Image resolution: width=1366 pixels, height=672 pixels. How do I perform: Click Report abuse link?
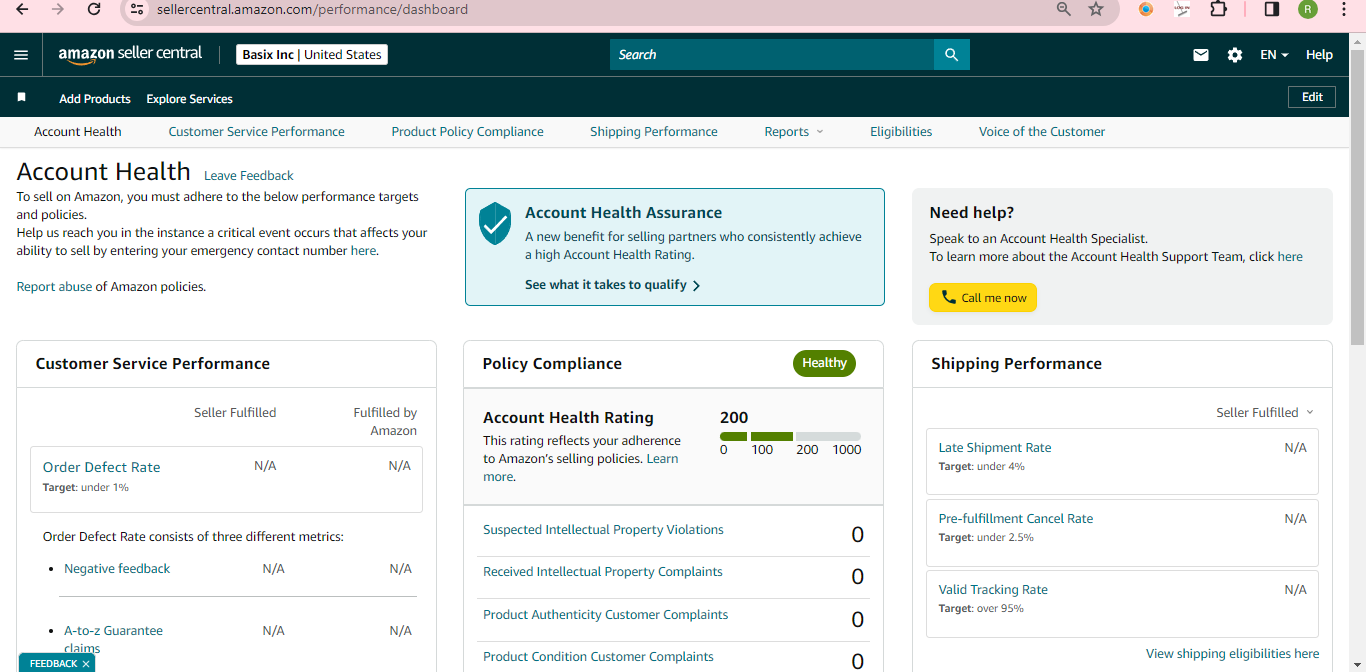(54, 287)
